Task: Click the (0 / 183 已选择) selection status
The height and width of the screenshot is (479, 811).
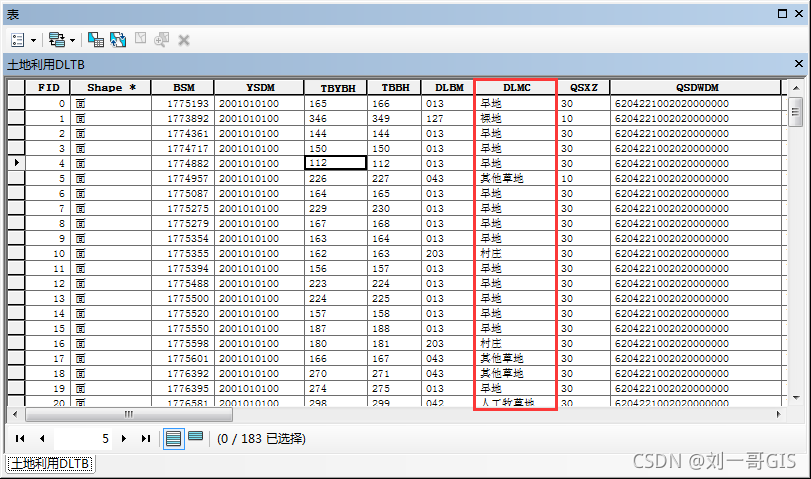Action: click(x=261, y=439)
